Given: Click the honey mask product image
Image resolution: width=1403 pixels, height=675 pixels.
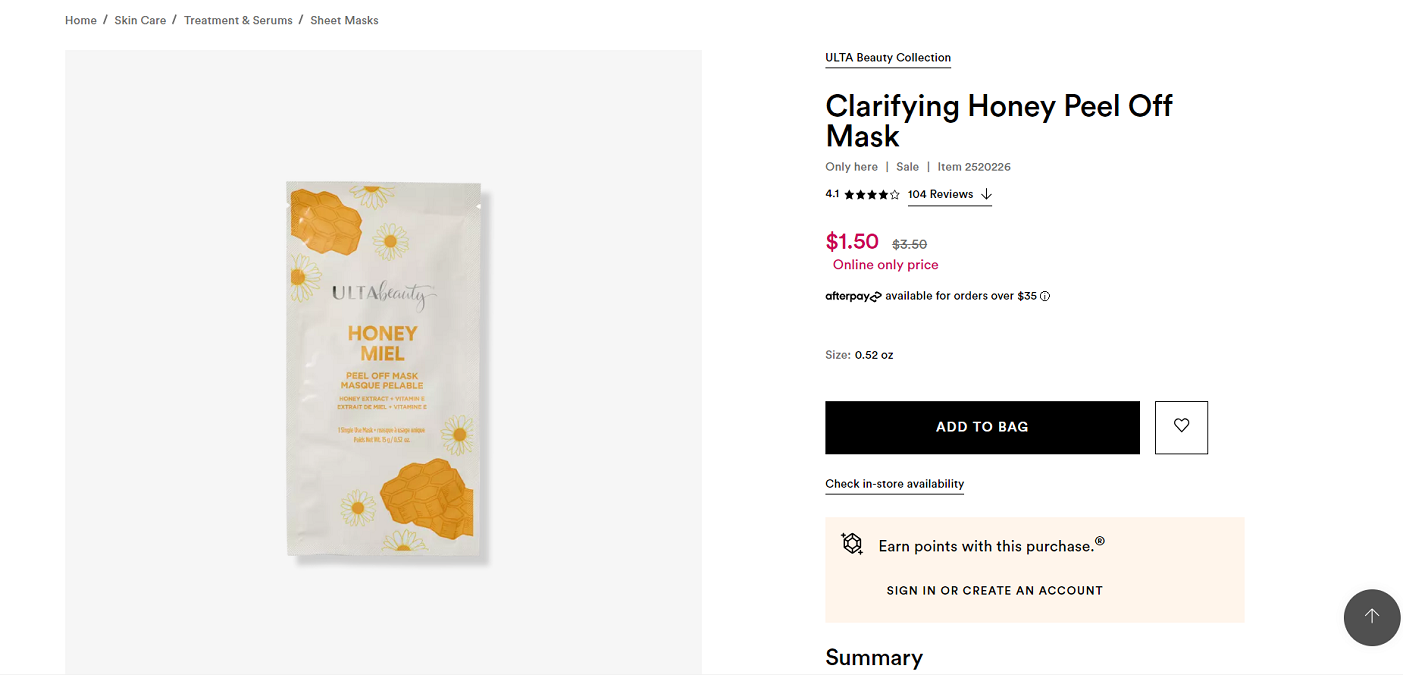Looking at the screenshot, I should tap(383, 370).
